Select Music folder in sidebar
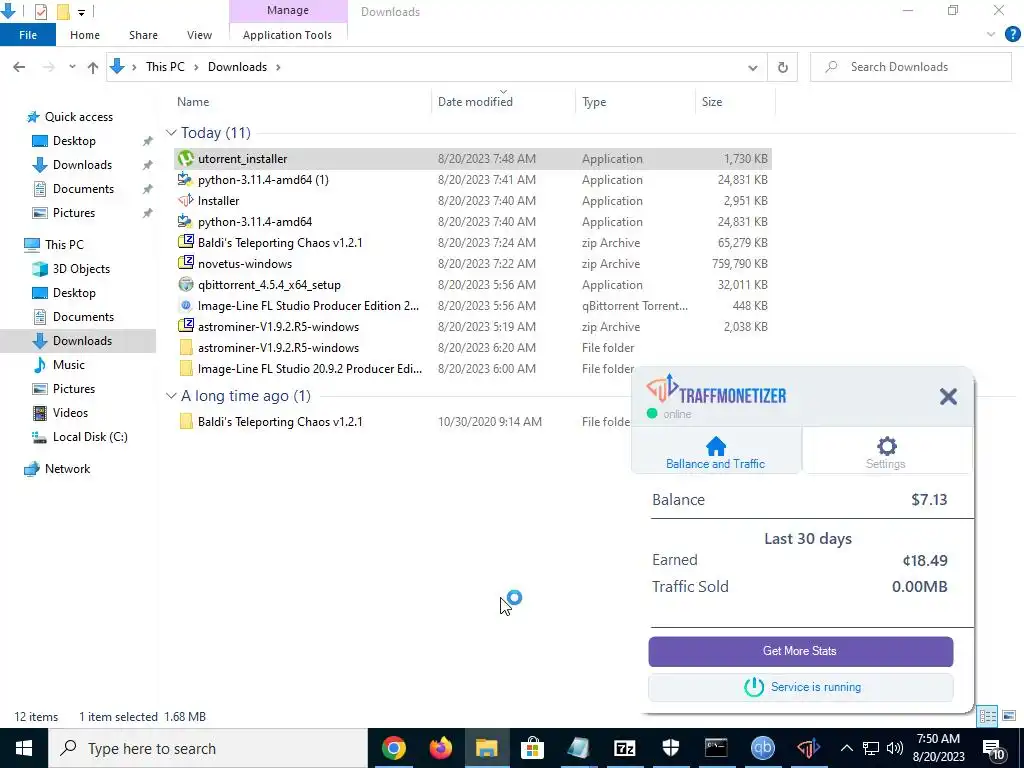The width and height of the screenshot is (1024, 768). click(x=69, y=365)
